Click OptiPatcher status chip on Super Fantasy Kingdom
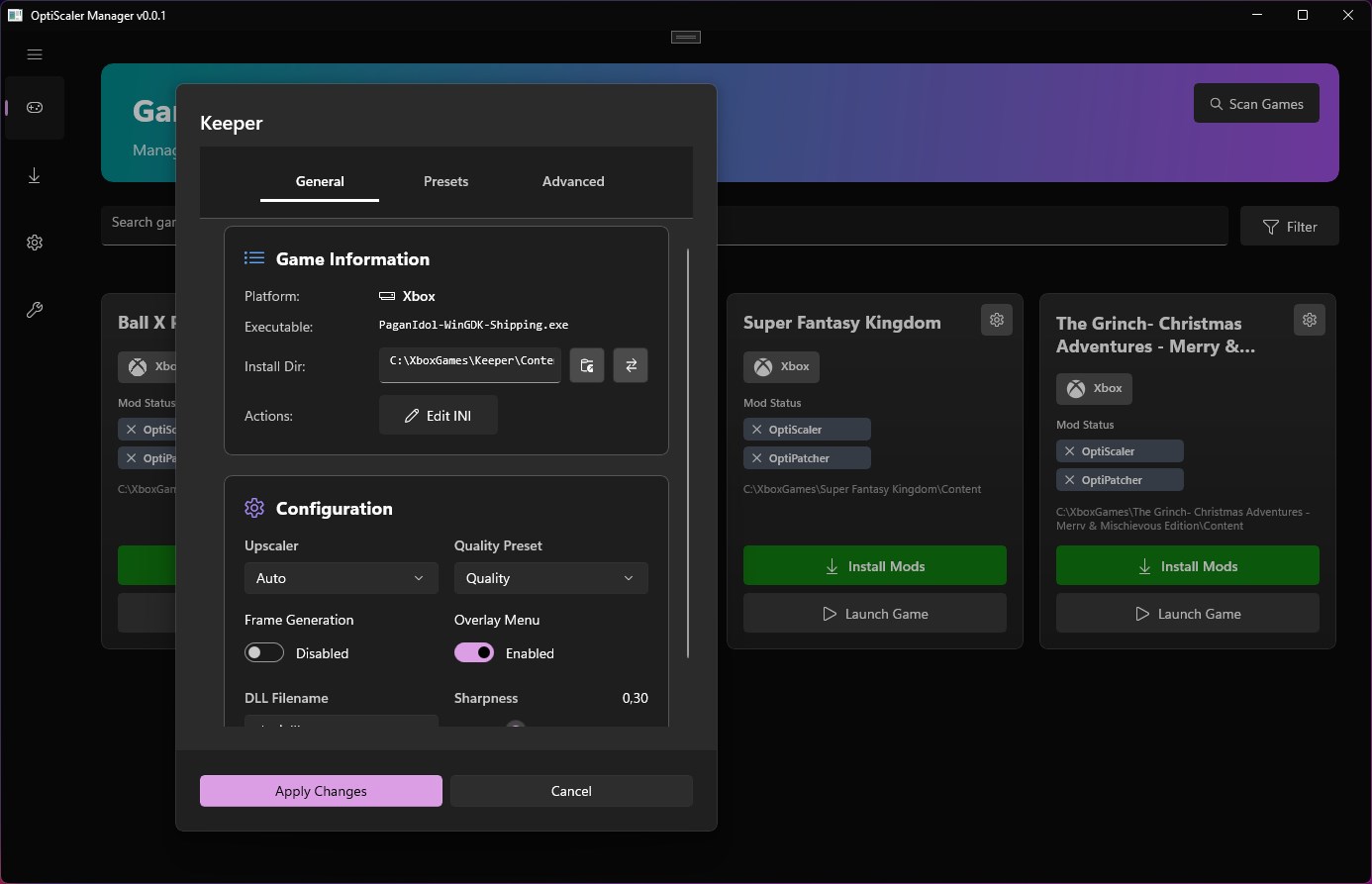The image size is (1372, 884). point(807,458)
